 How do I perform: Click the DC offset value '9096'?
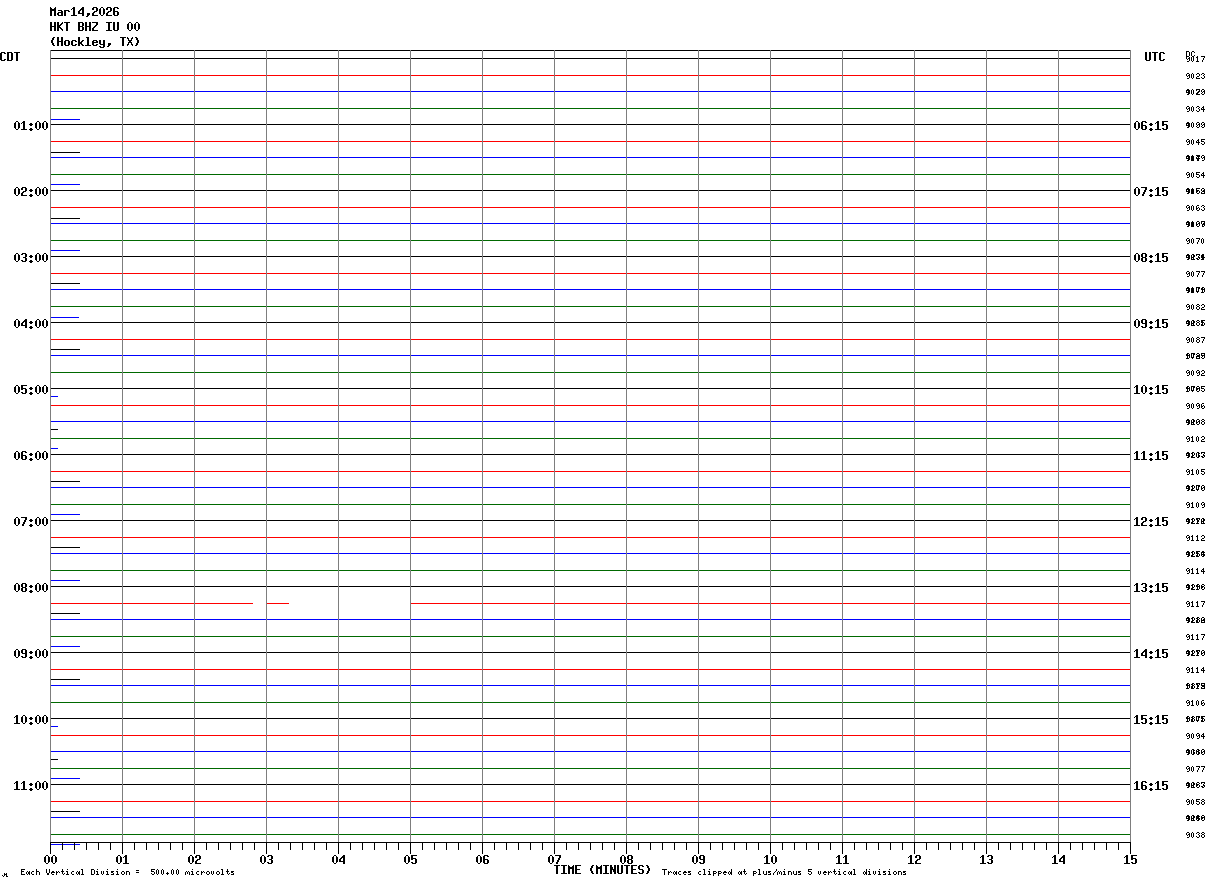[x=1194, y=406]
